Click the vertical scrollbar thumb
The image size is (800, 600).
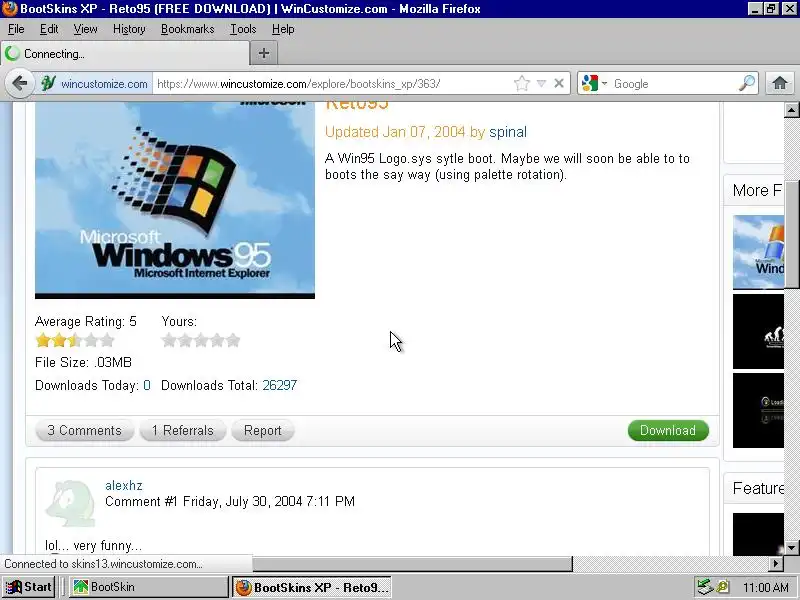tap(792, 235)
